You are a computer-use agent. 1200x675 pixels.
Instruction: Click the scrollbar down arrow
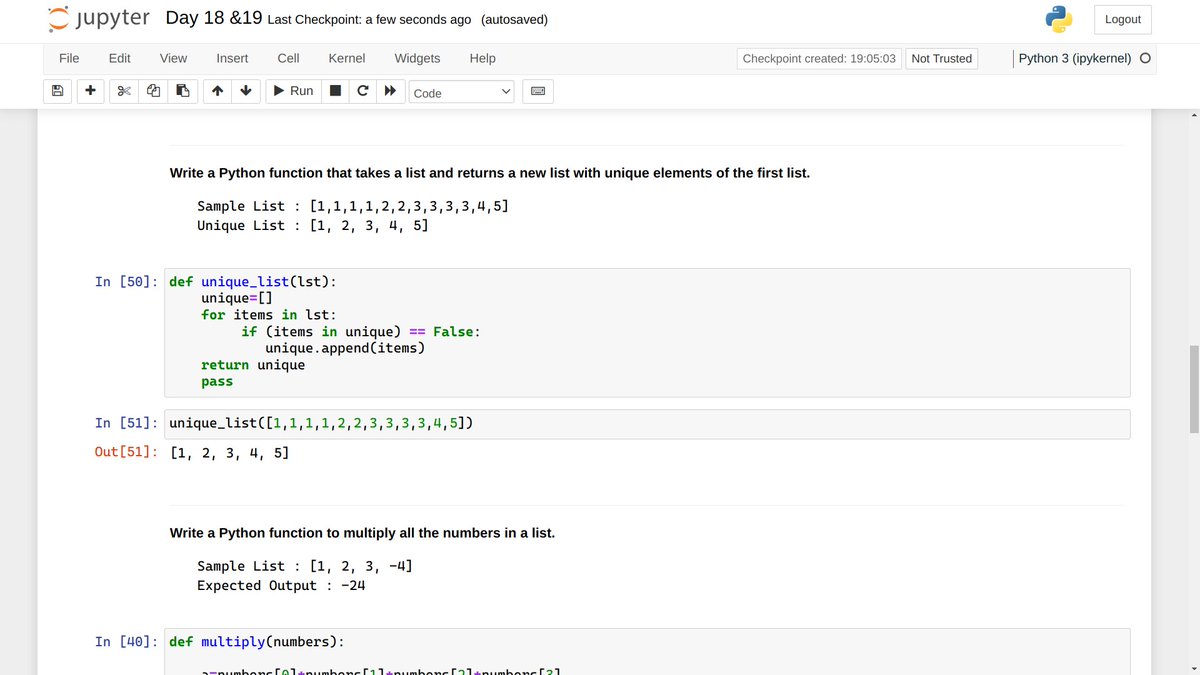[1193, 668]
